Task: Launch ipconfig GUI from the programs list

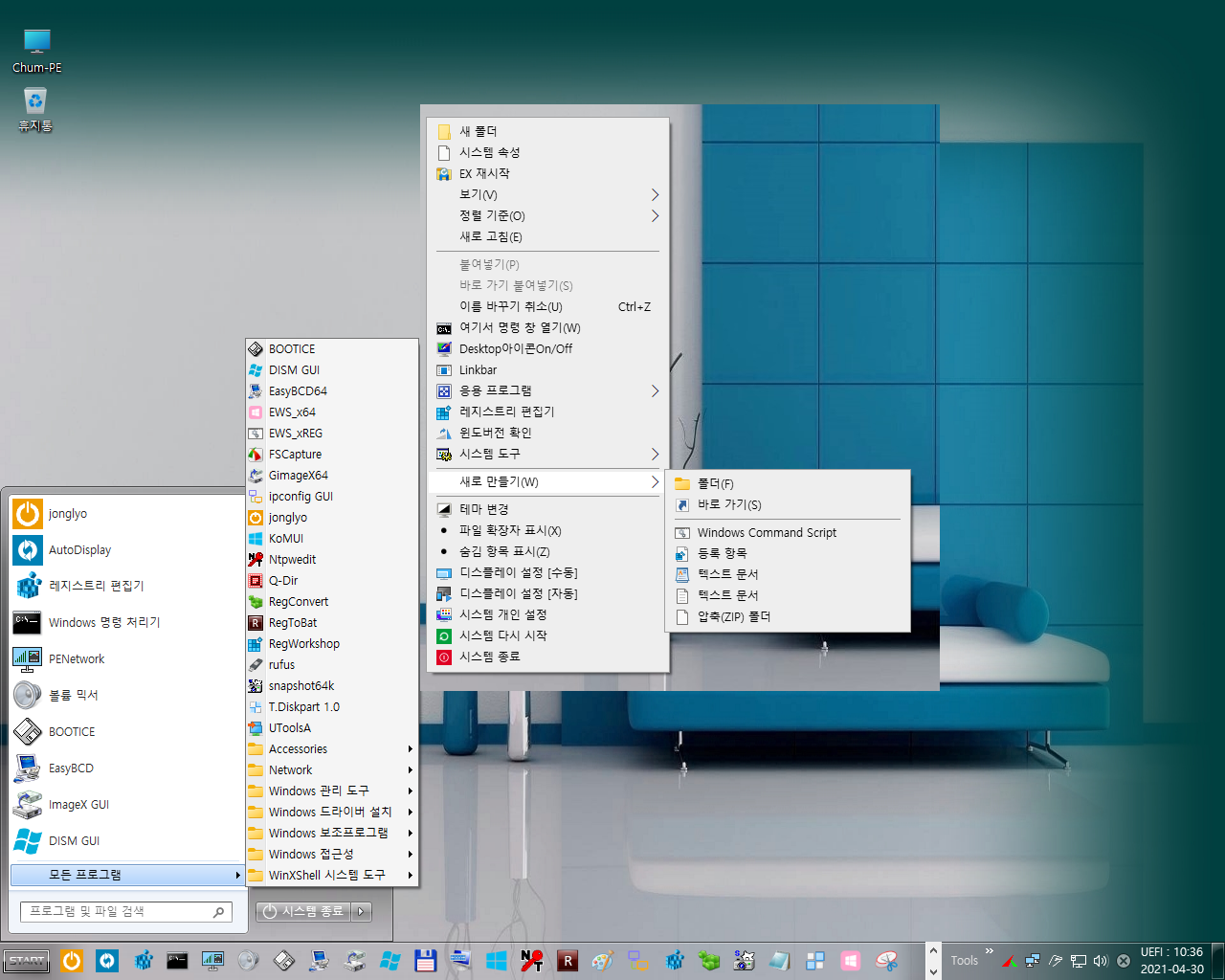Action: [x=332, y=497]
